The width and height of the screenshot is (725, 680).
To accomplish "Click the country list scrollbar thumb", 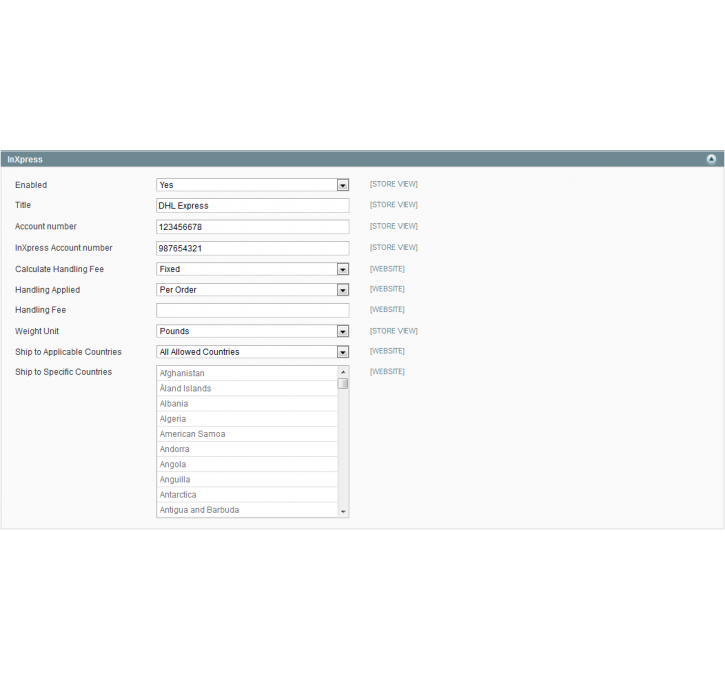I will [343, 384].
